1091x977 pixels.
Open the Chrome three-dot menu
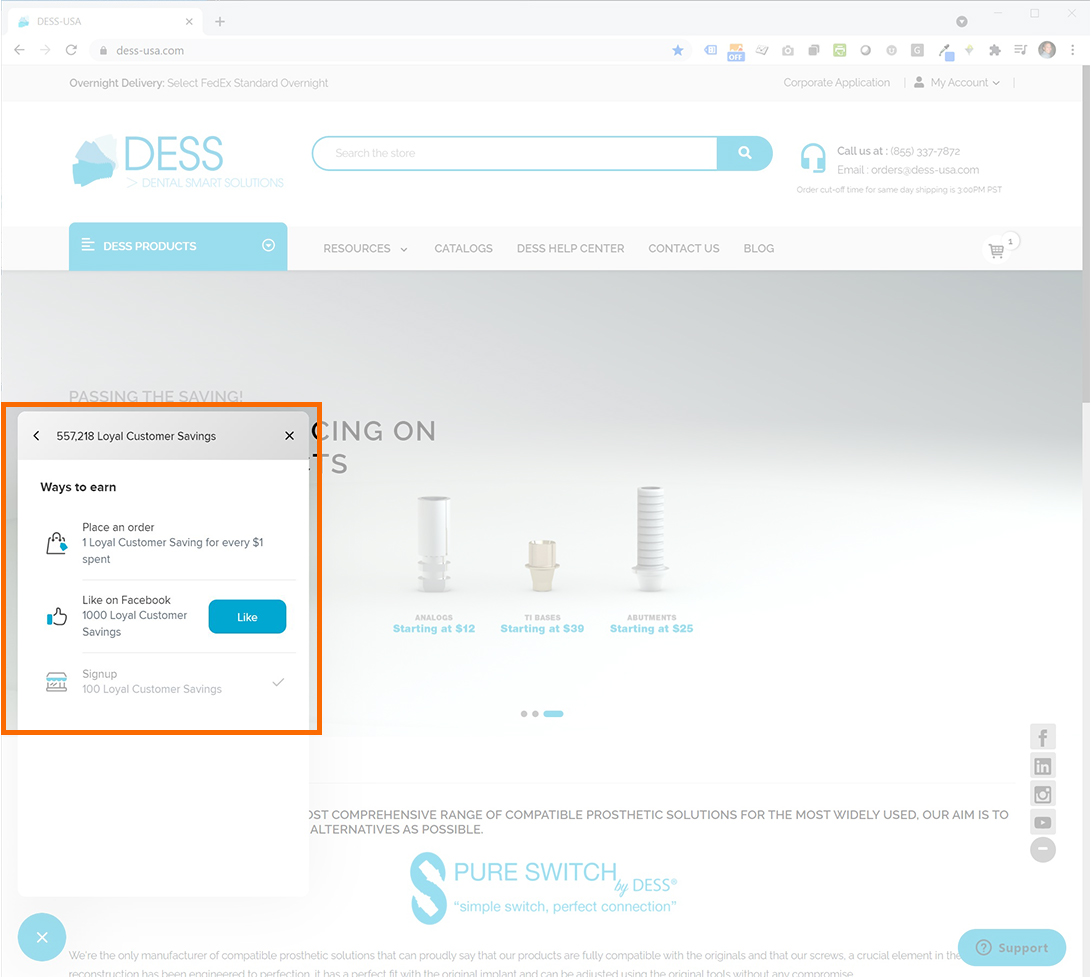click(1072, 50)
